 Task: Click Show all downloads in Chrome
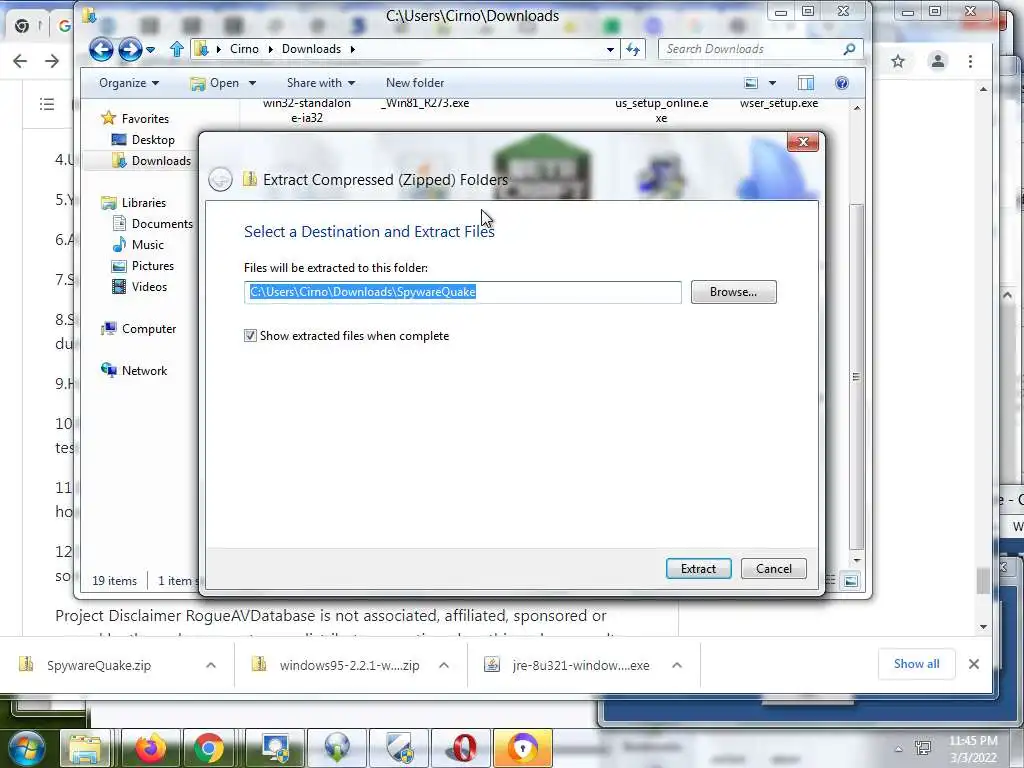[x=916, y=664]
